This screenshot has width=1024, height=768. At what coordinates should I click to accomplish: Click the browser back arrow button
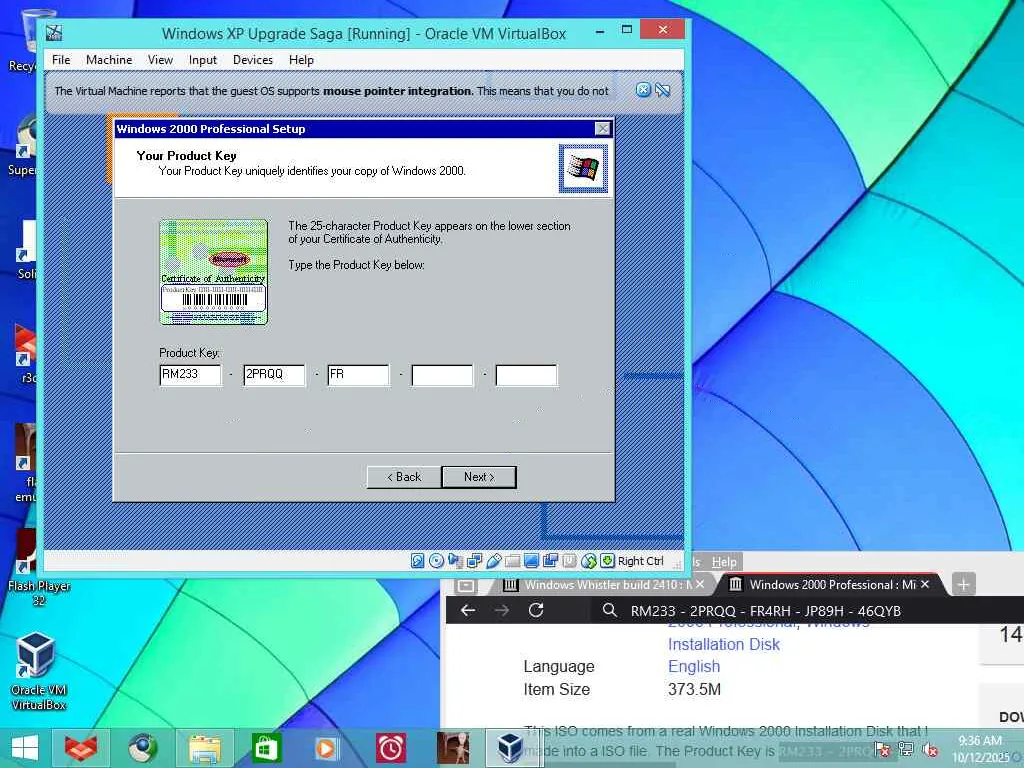(x=468, y=610)
